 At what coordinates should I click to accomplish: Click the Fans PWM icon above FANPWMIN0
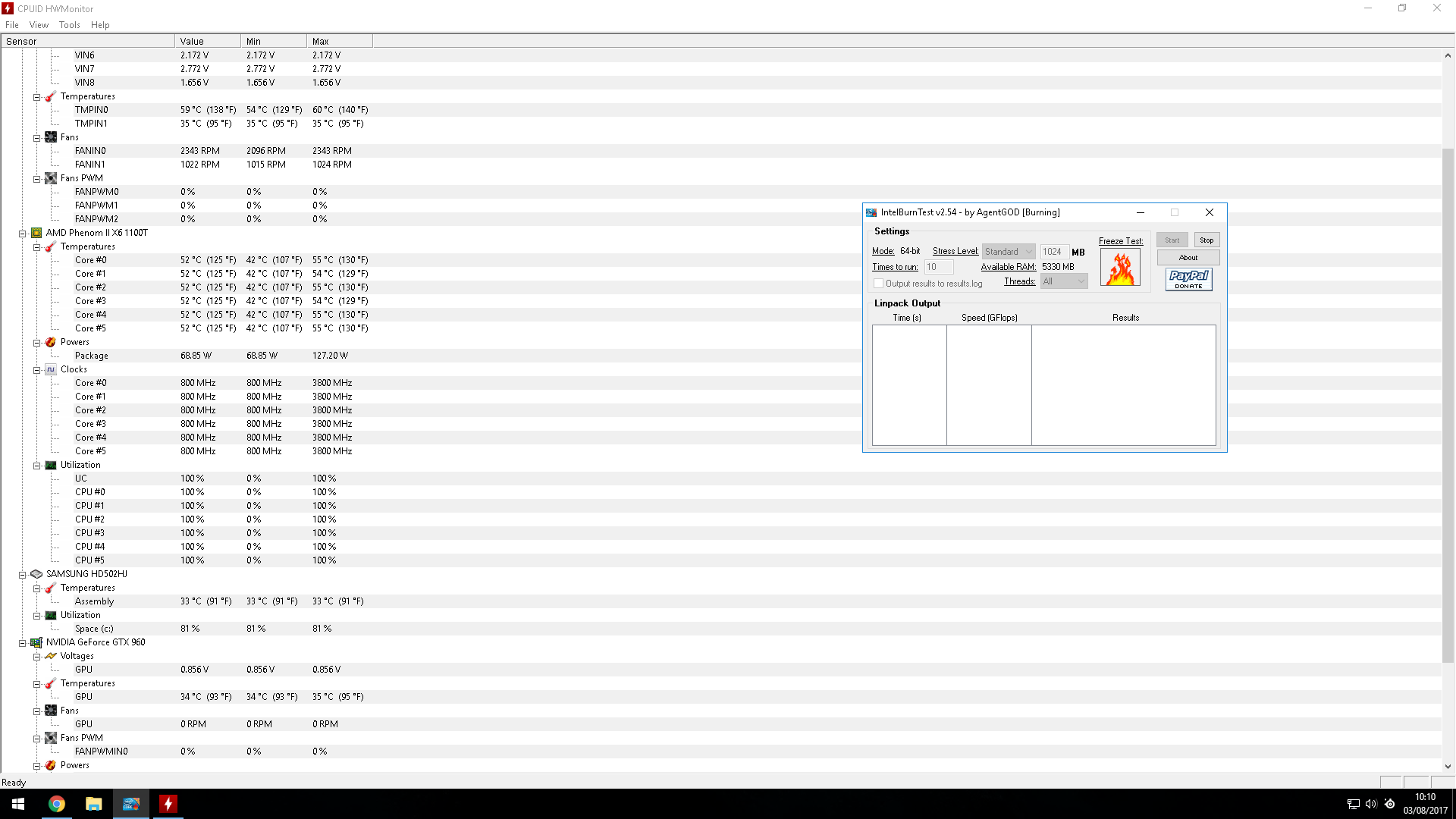51,738
